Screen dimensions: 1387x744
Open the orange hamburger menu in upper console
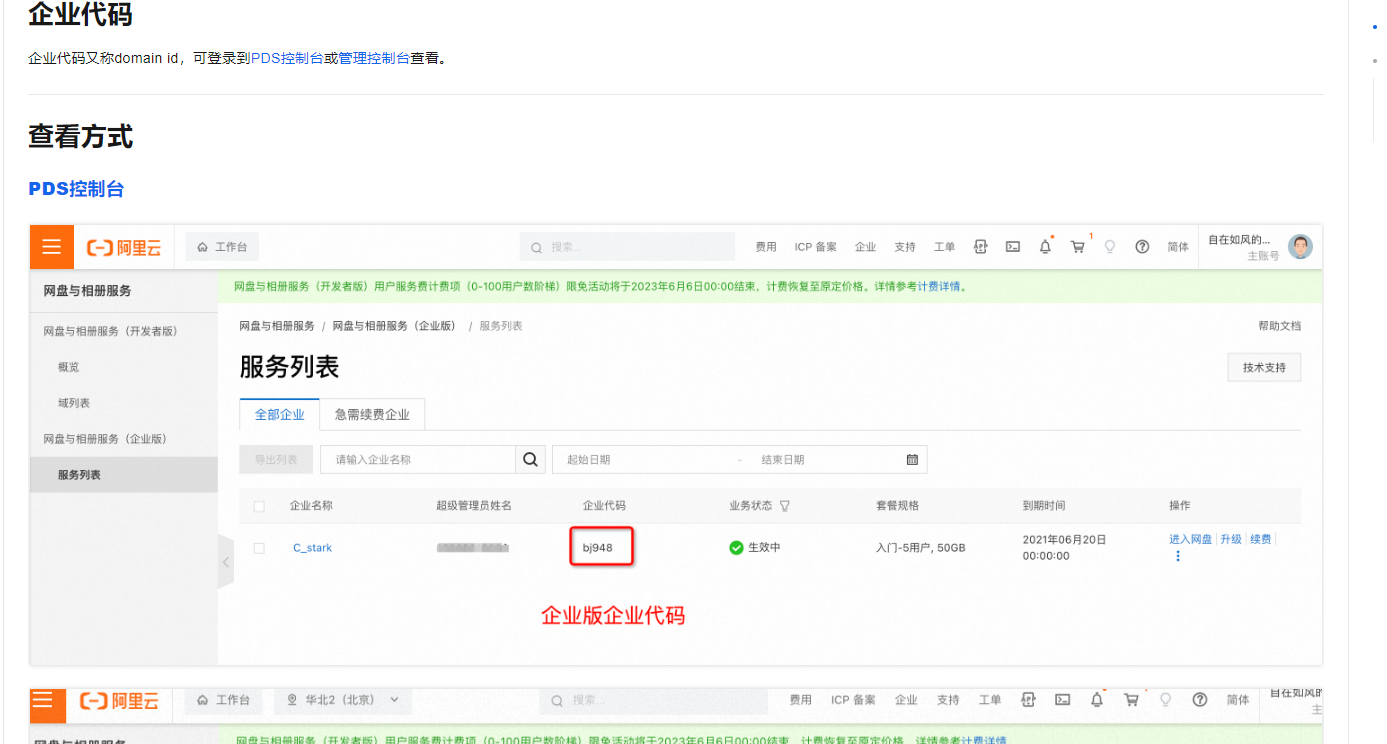click(x=52, y=247)
